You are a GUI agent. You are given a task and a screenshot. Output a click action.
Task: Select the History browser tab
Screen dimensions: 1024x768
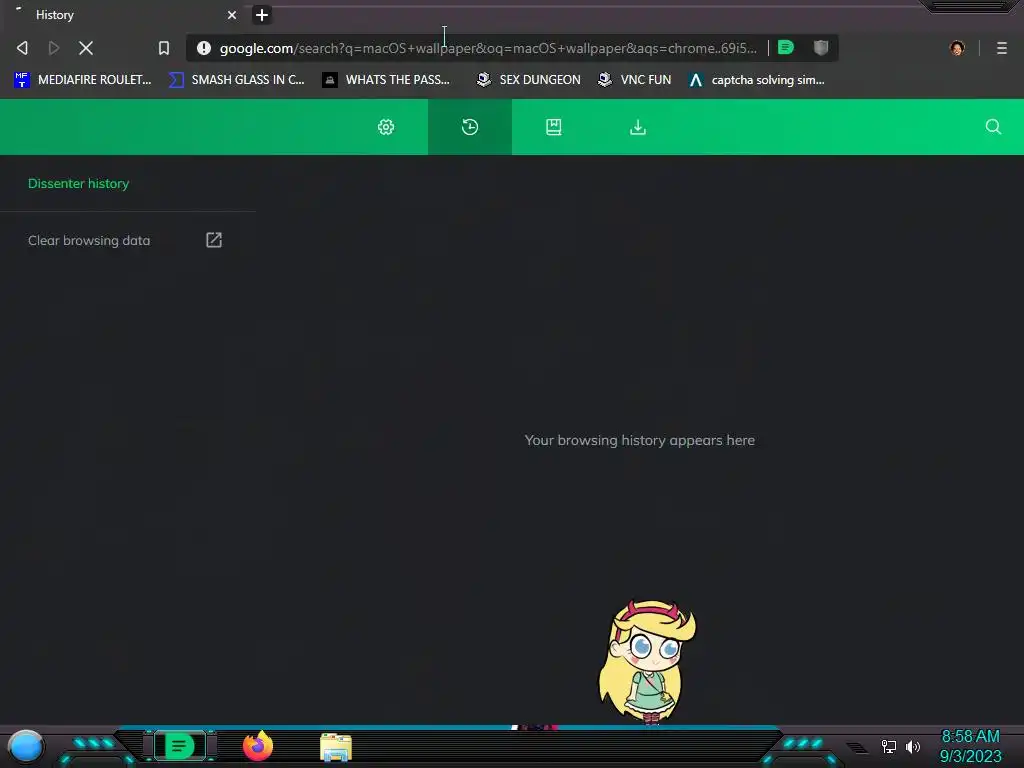coord(124,14)
